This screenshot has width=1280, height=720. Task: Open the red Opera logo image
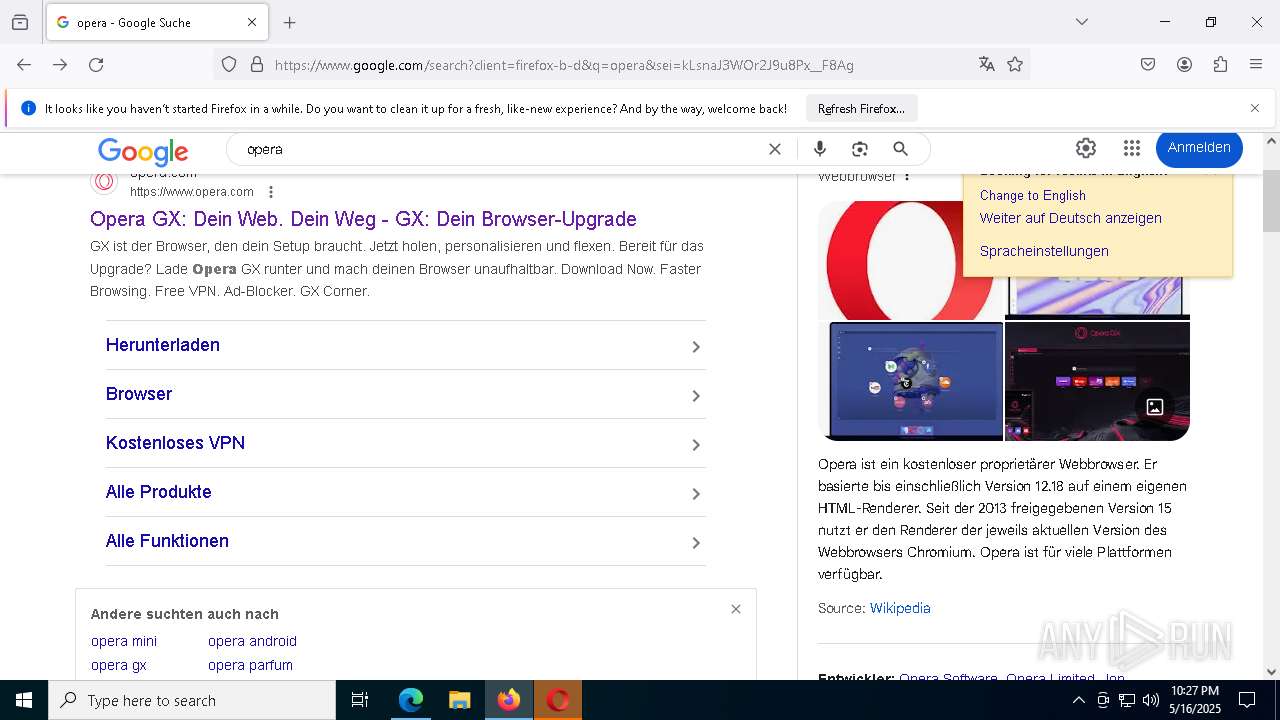890,261
